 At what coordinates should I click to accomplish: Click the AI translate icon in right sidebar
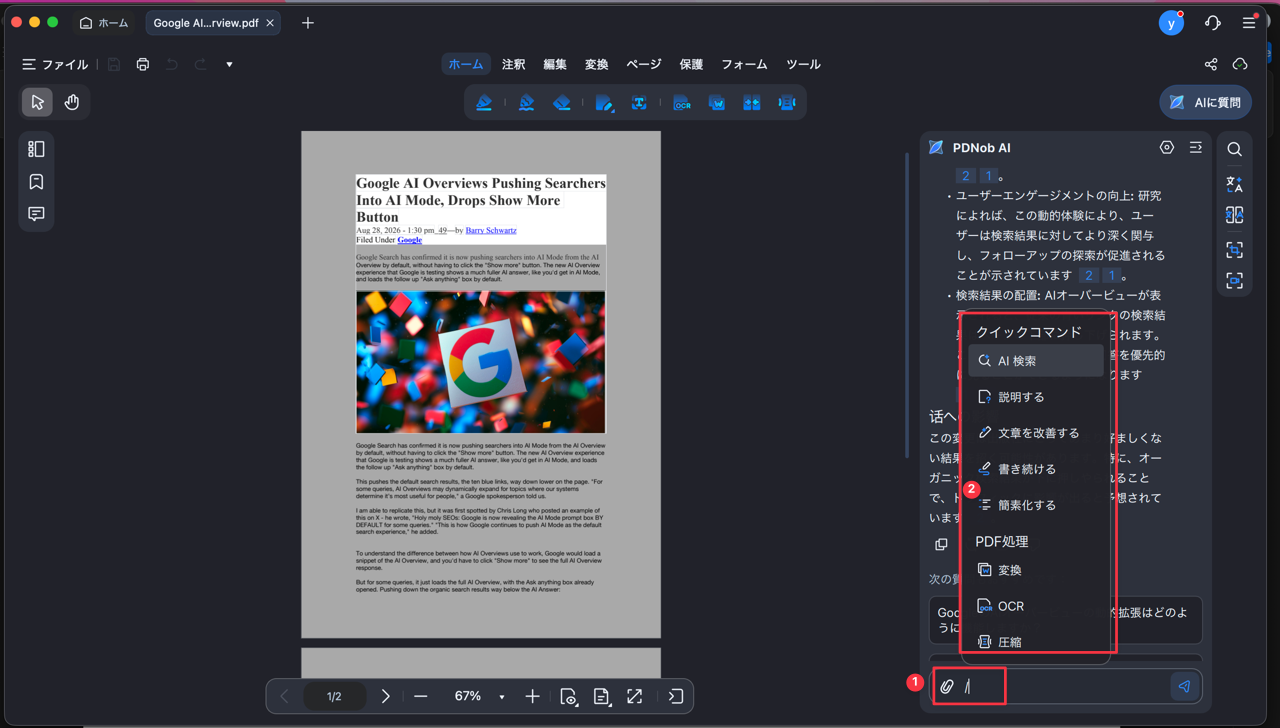coord(1235,184)
